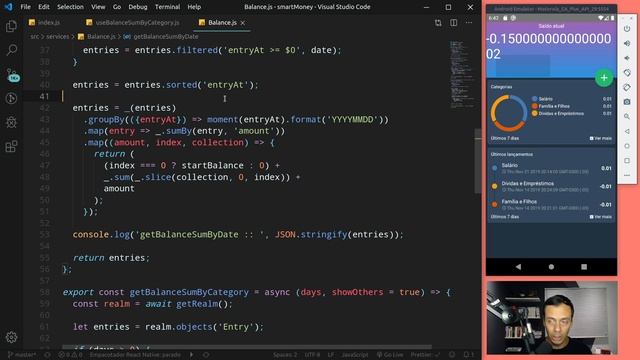The height and width of the screenshot is (360, 640).
Task: Click emulator toolbar home circle
Action: 627,146
